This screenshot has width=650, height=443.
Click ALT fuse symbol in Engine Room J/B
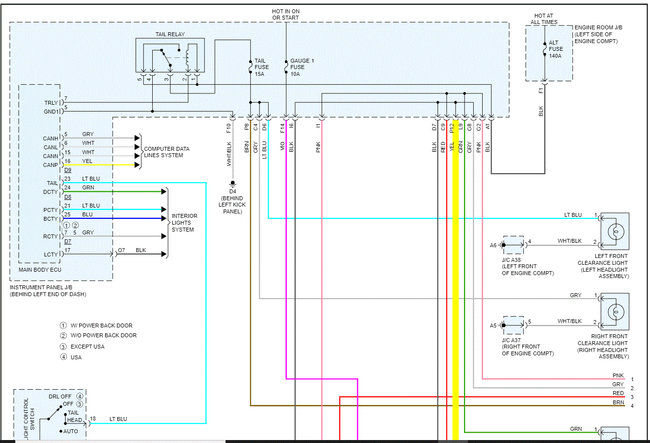(x=544, y=48)
